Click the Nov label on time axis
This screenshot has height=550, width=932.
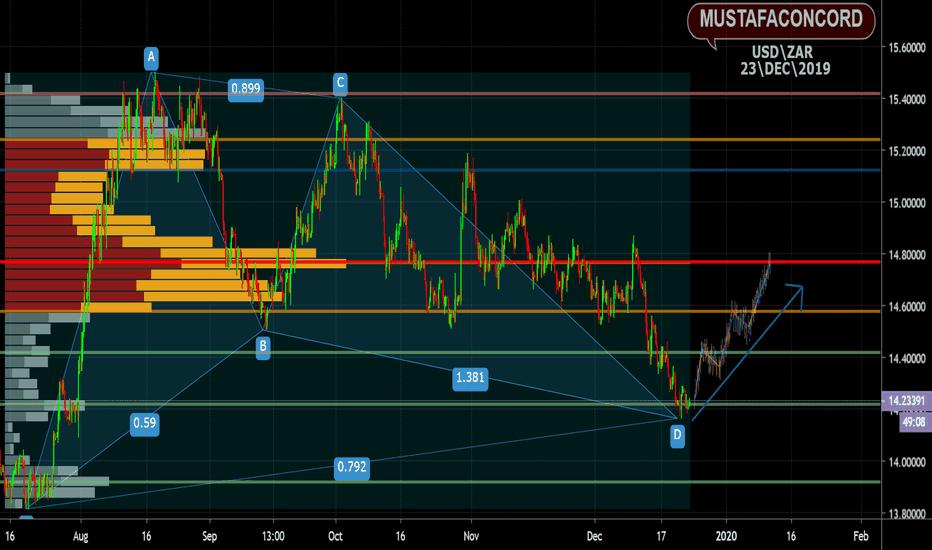471,536
